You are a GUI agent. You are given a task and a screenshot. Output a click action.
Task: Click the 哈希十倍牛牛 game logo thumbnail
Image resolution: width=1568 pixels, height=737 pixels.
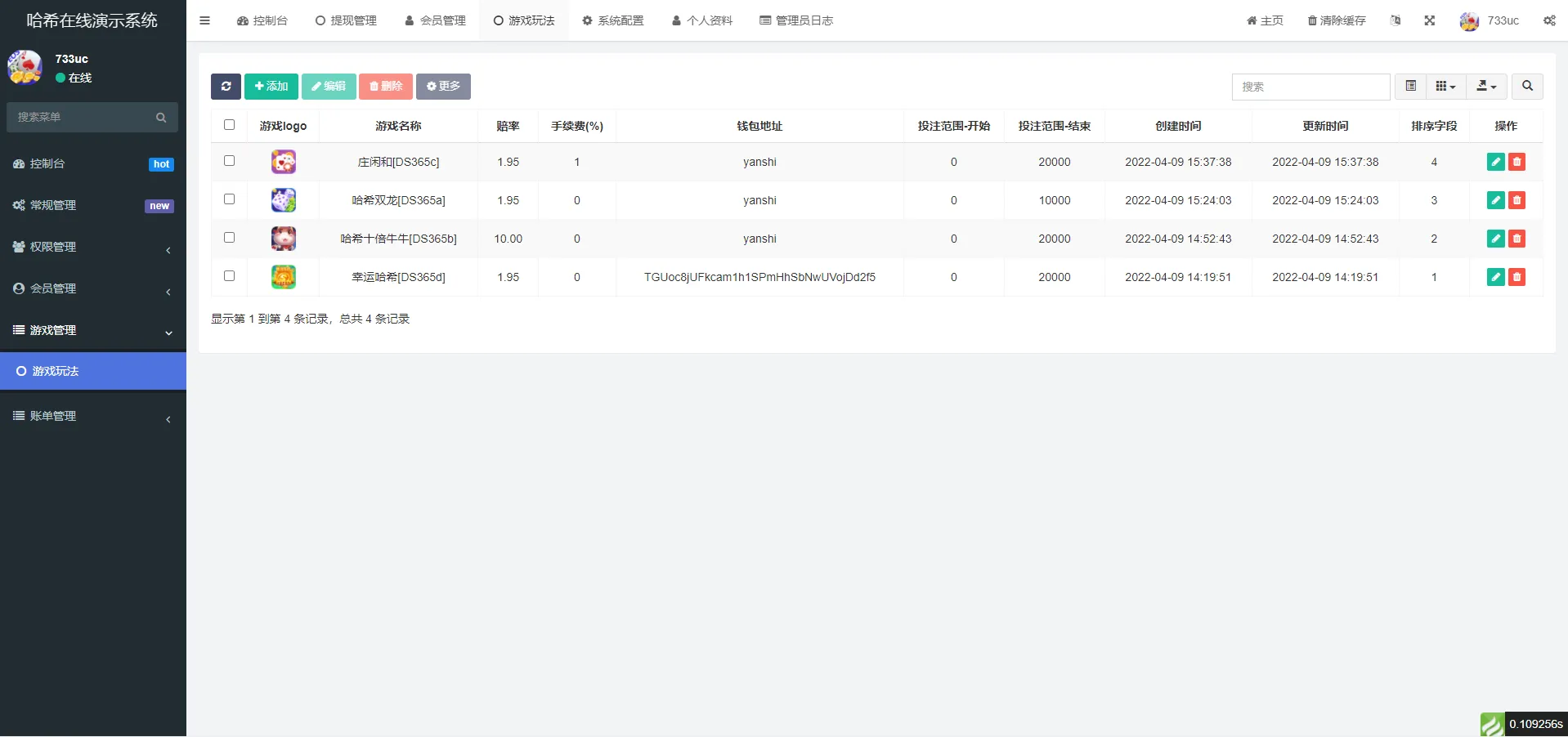coord(284,239)
